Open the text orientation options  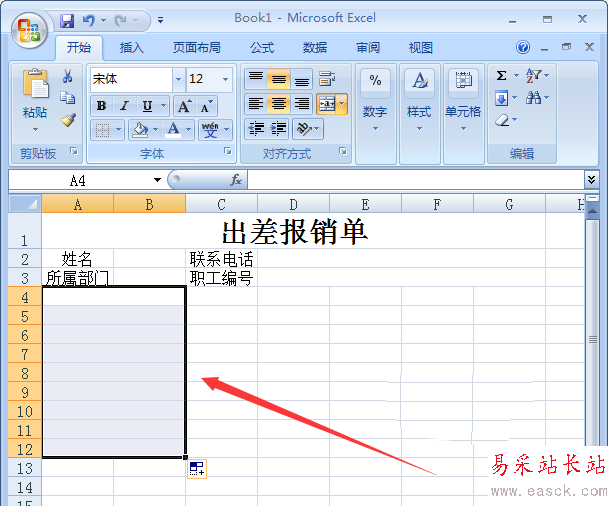pyautogui.click(x=308, y=129)
